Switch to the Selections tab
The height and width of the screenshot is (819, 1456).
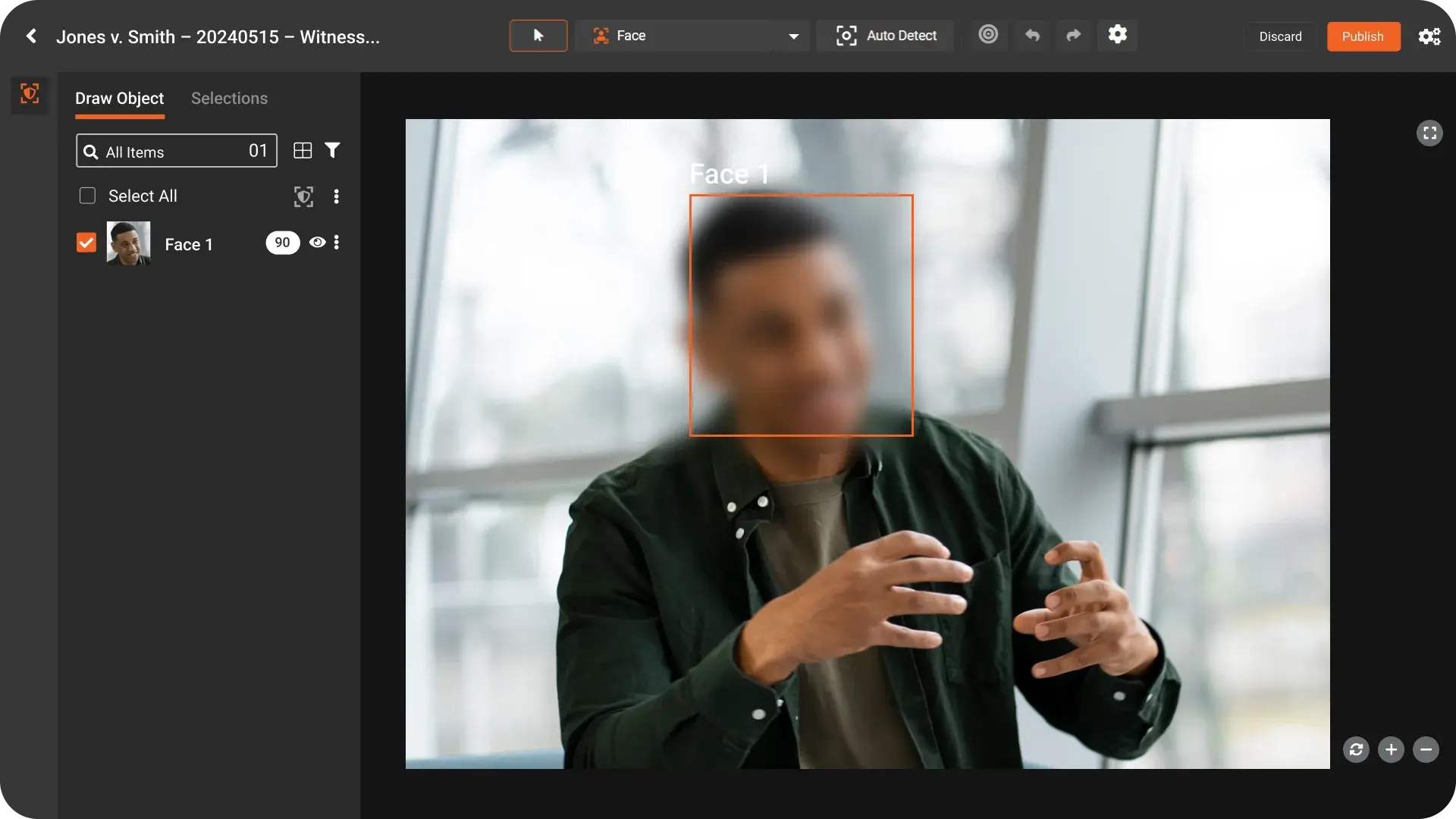(229, 99)
